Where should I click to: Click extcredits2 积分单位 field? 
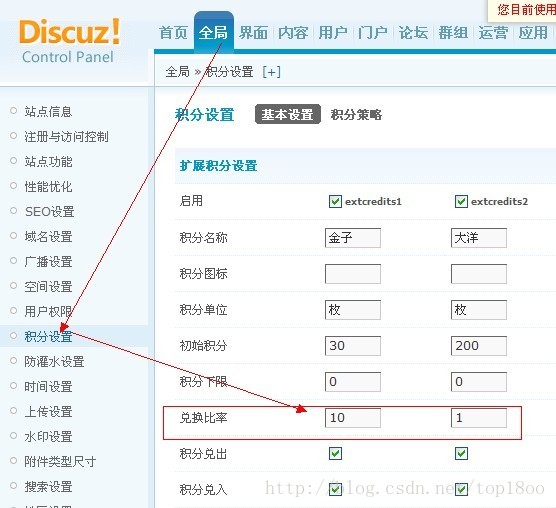[x=479, y=310]
